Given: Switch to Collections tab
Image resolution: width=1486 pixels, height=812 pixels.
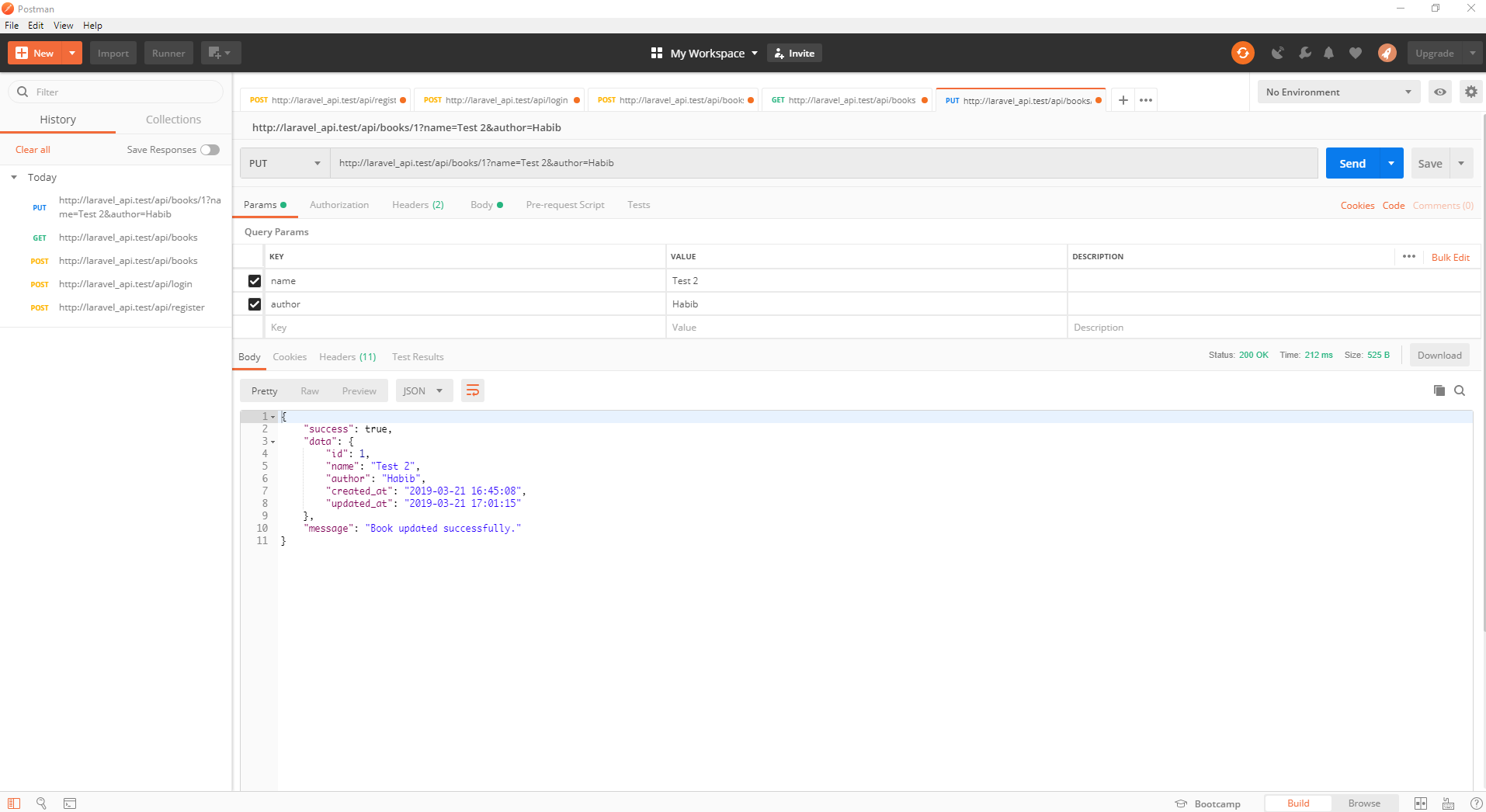Looking at the screenshot, I should pos(173,120).
